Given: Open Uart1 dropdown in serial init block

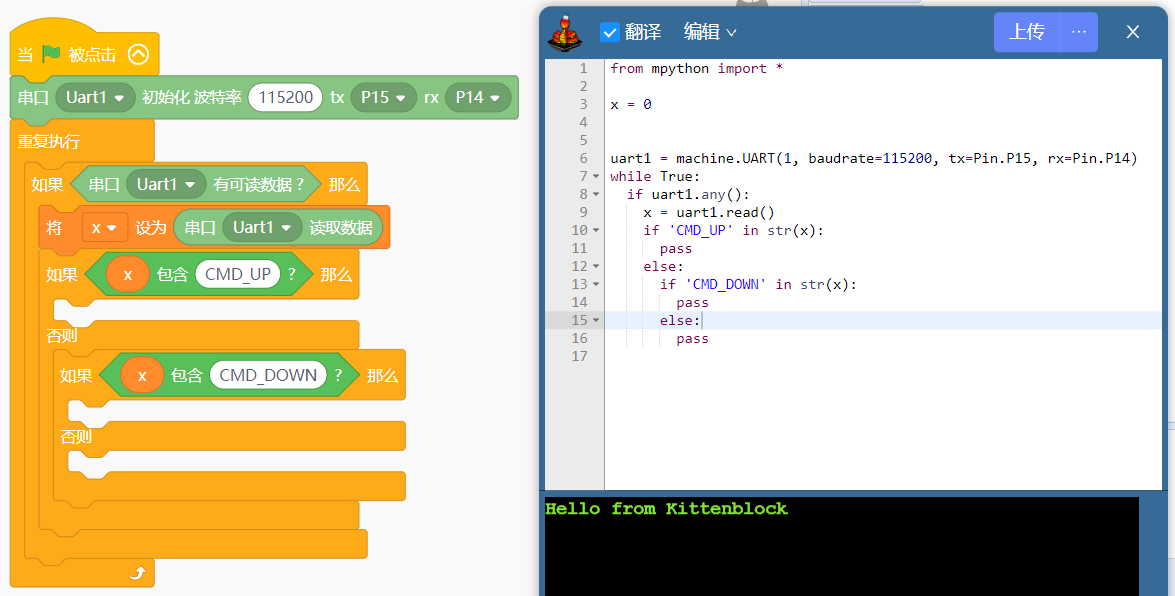Looking at the screenshot, I should 95,97.
